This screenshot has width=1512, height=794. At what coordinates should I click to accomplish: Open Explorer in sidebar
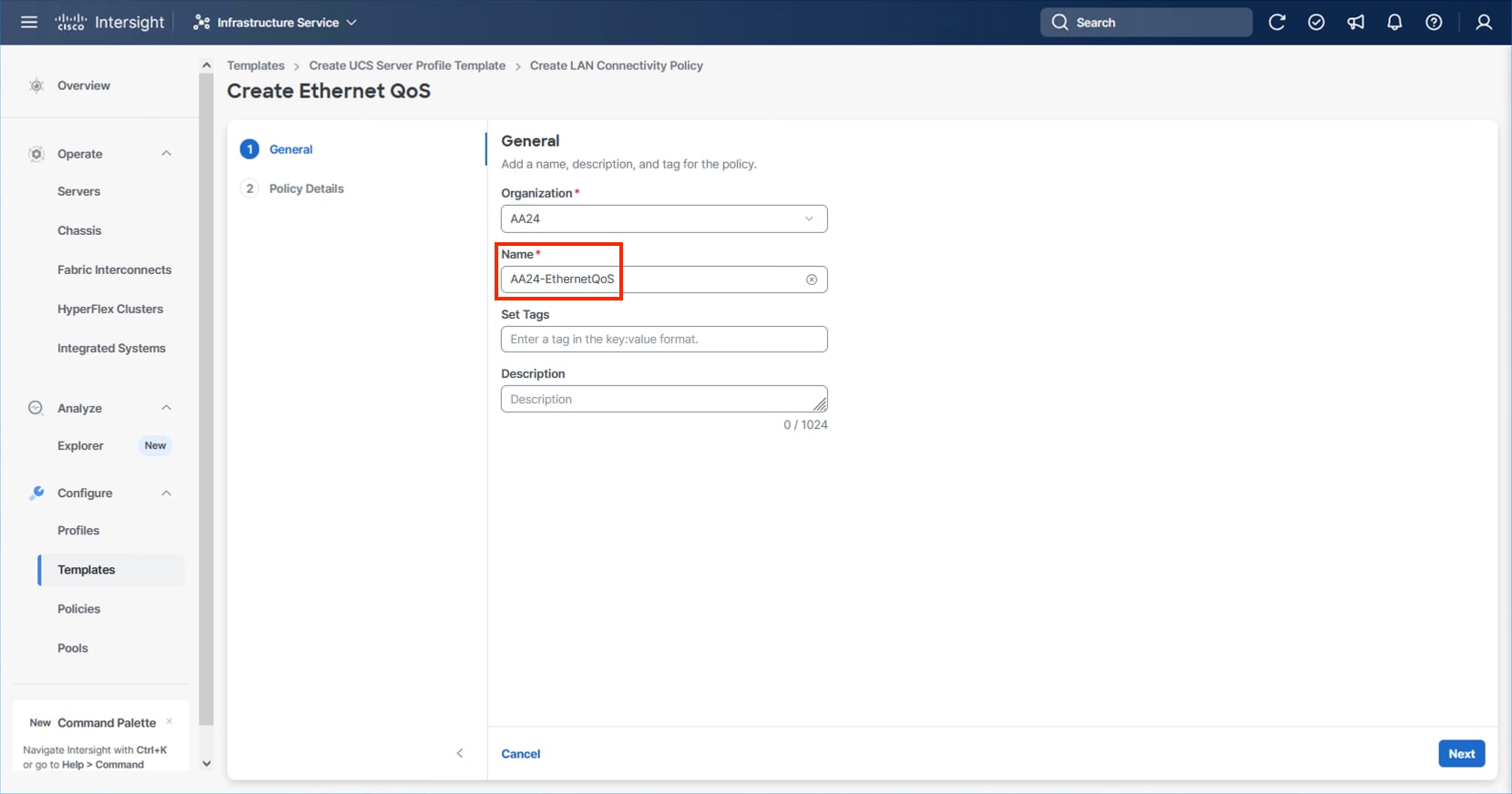coord(80,445)
